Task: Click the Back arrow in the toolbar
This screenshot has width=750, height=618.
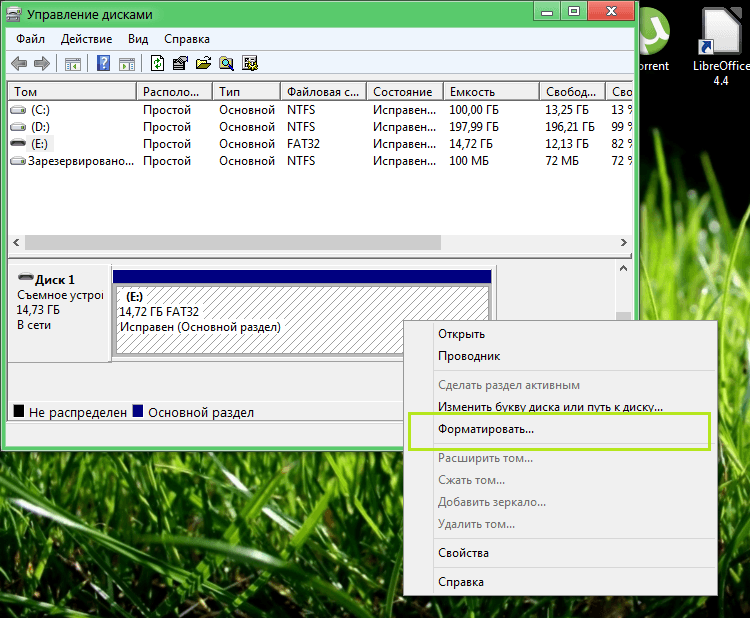Action: (19, 64)
